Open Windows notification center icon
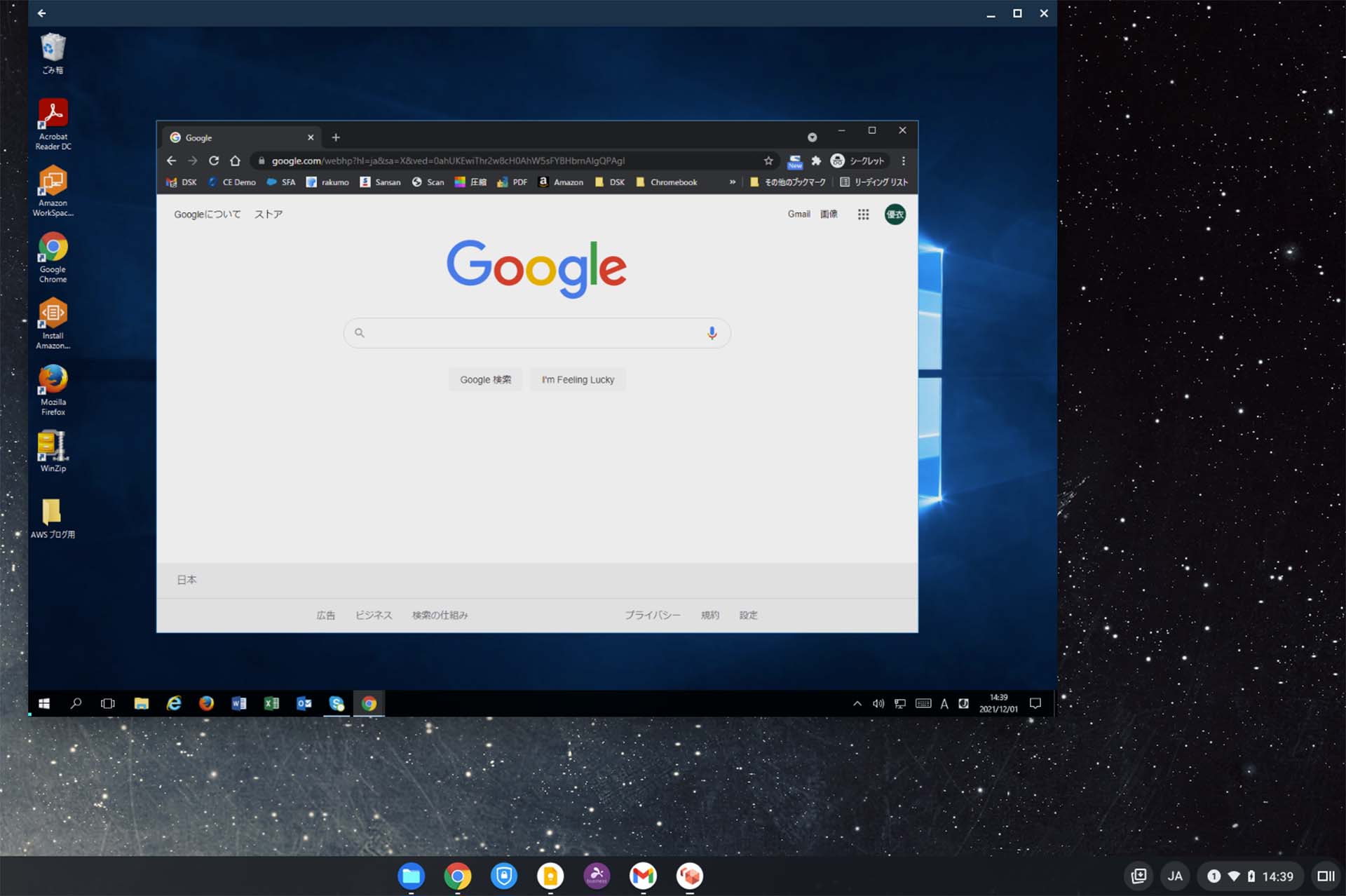 click(x=1035, y=703)
